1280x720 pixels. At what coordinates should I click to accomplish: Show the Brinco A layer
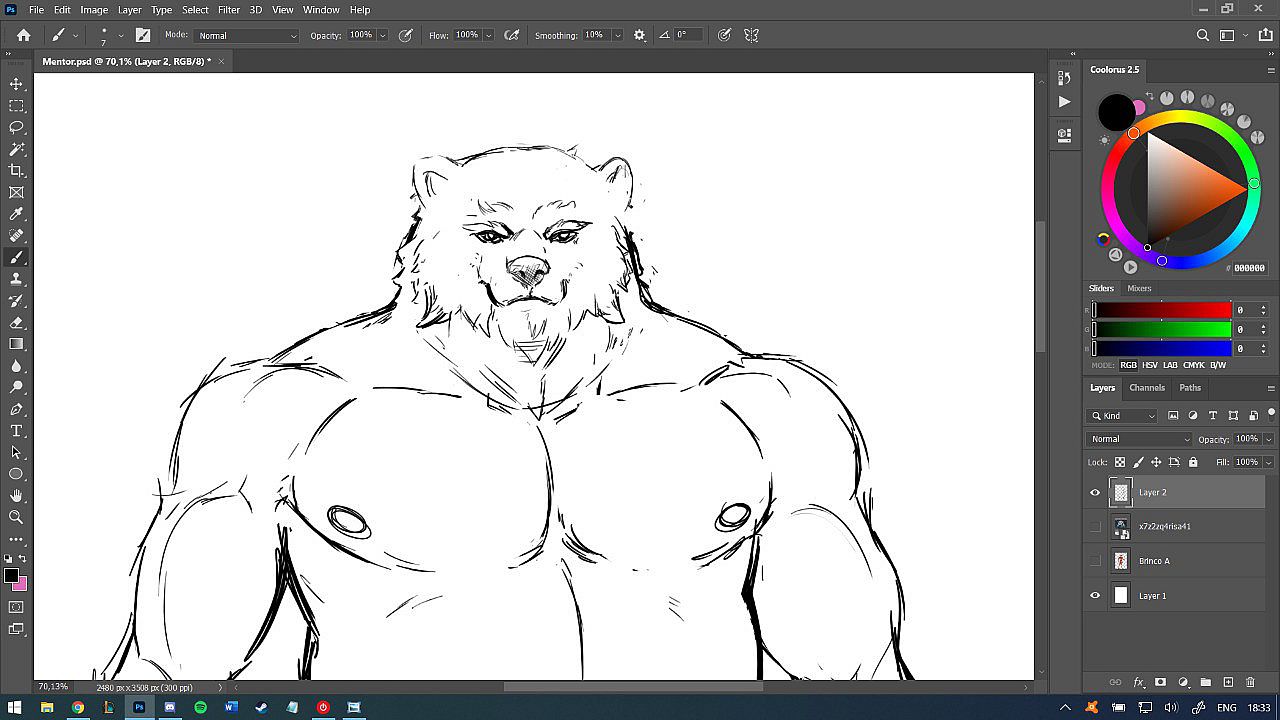1095,561
